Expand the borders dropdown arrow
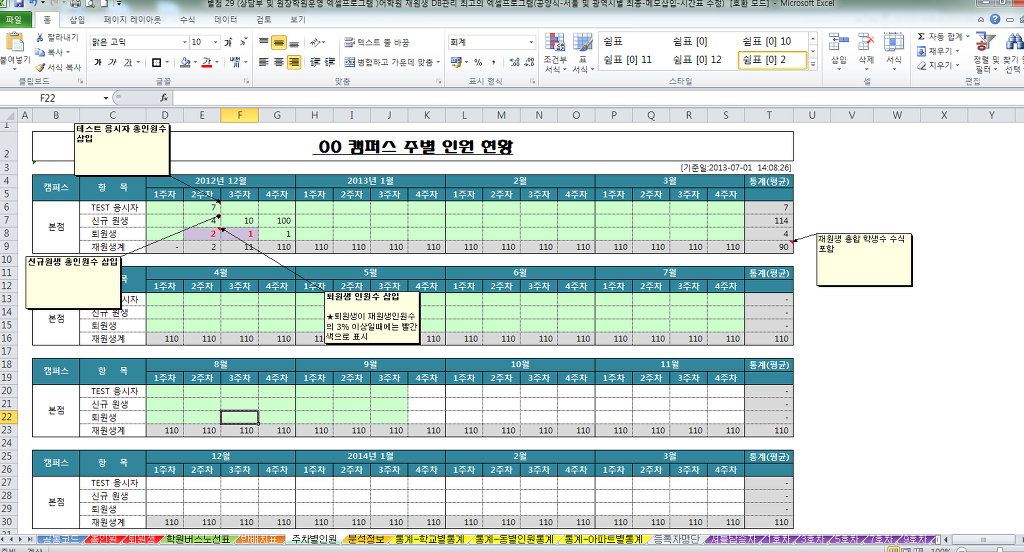Viewport: 1024px width, 552px height. [167, 63]
